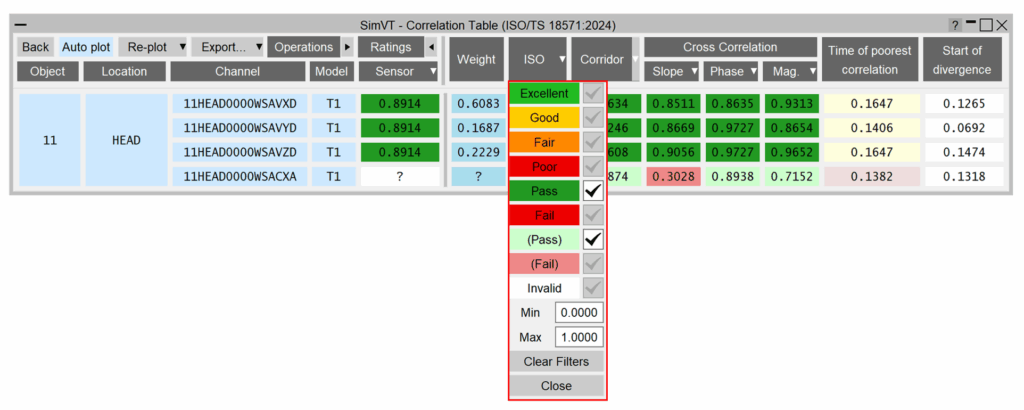Tick the Invalid filter checkbox
The image size is (1024, 410).
pos(593,288)
